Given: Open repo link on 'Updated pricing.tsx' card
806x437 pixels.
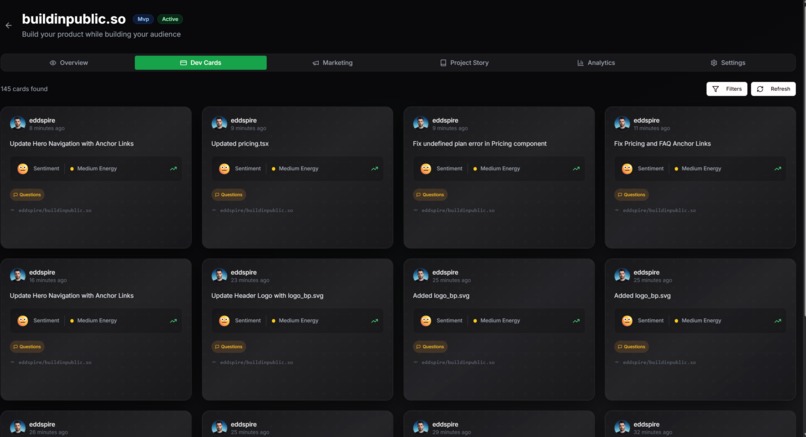Looking at the screenshot, I should click(257, 210).
